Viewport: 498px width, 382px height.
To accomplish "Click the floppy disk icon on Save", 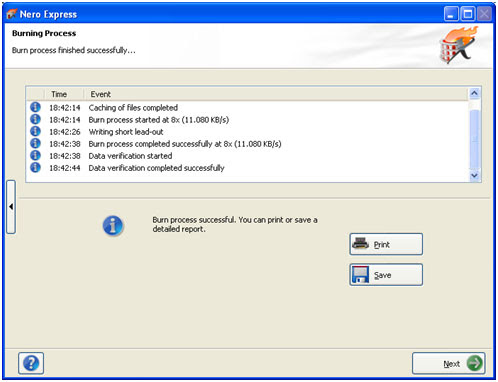I will click(361, 275).
